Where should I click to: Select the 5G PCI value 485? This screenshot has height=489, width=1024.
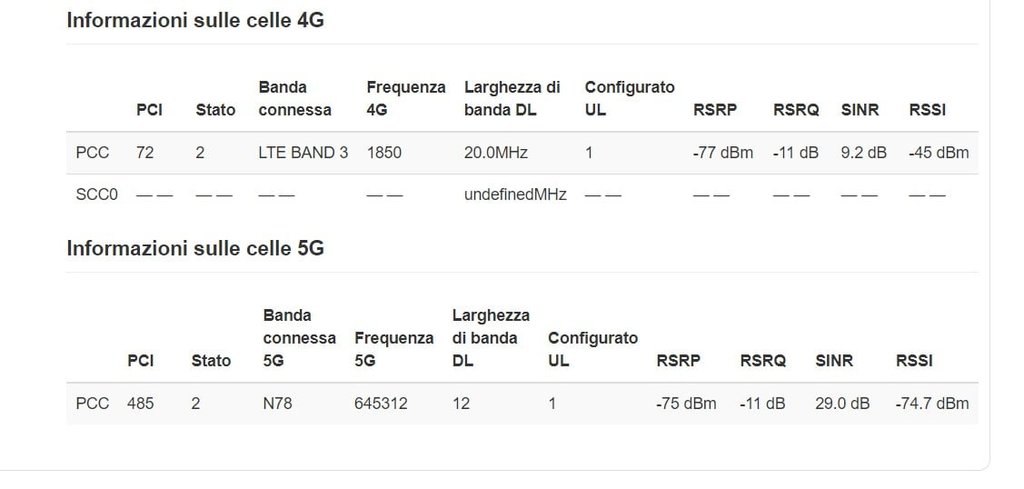[x=140, y=404]
